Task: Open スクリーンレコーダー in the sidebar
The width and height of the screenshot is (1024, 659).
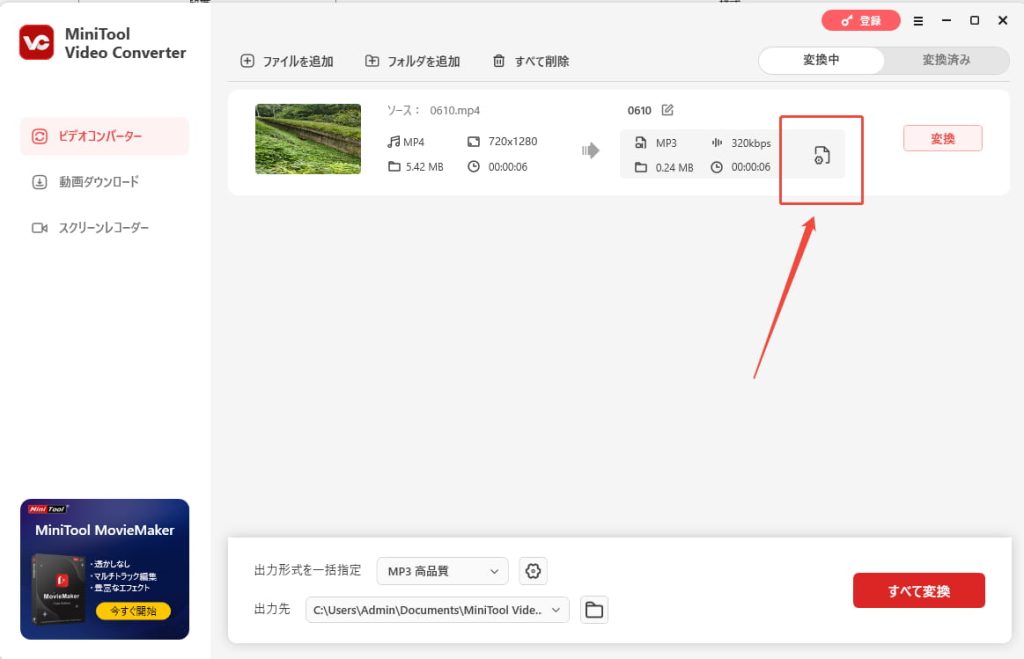Action: pyautogui.click(x=102, y=228)
